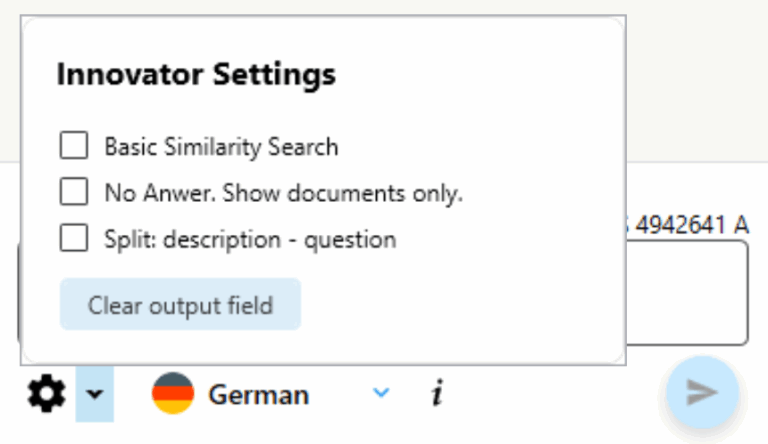
Task: Open the italic info icon
Action: click(436, 394)
